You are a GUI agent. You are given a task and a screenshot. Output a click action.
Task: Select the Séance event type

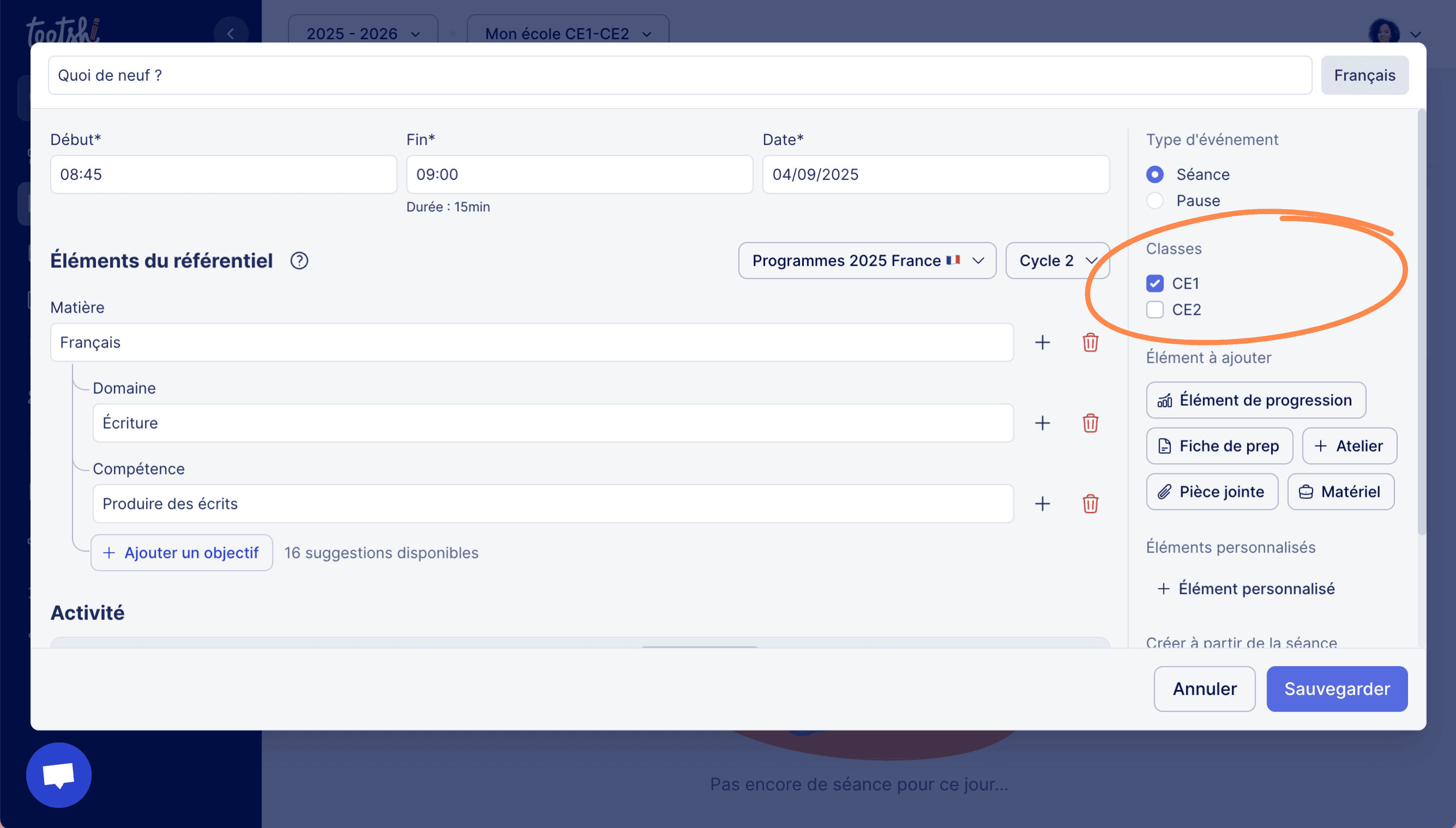(1155, 174)
